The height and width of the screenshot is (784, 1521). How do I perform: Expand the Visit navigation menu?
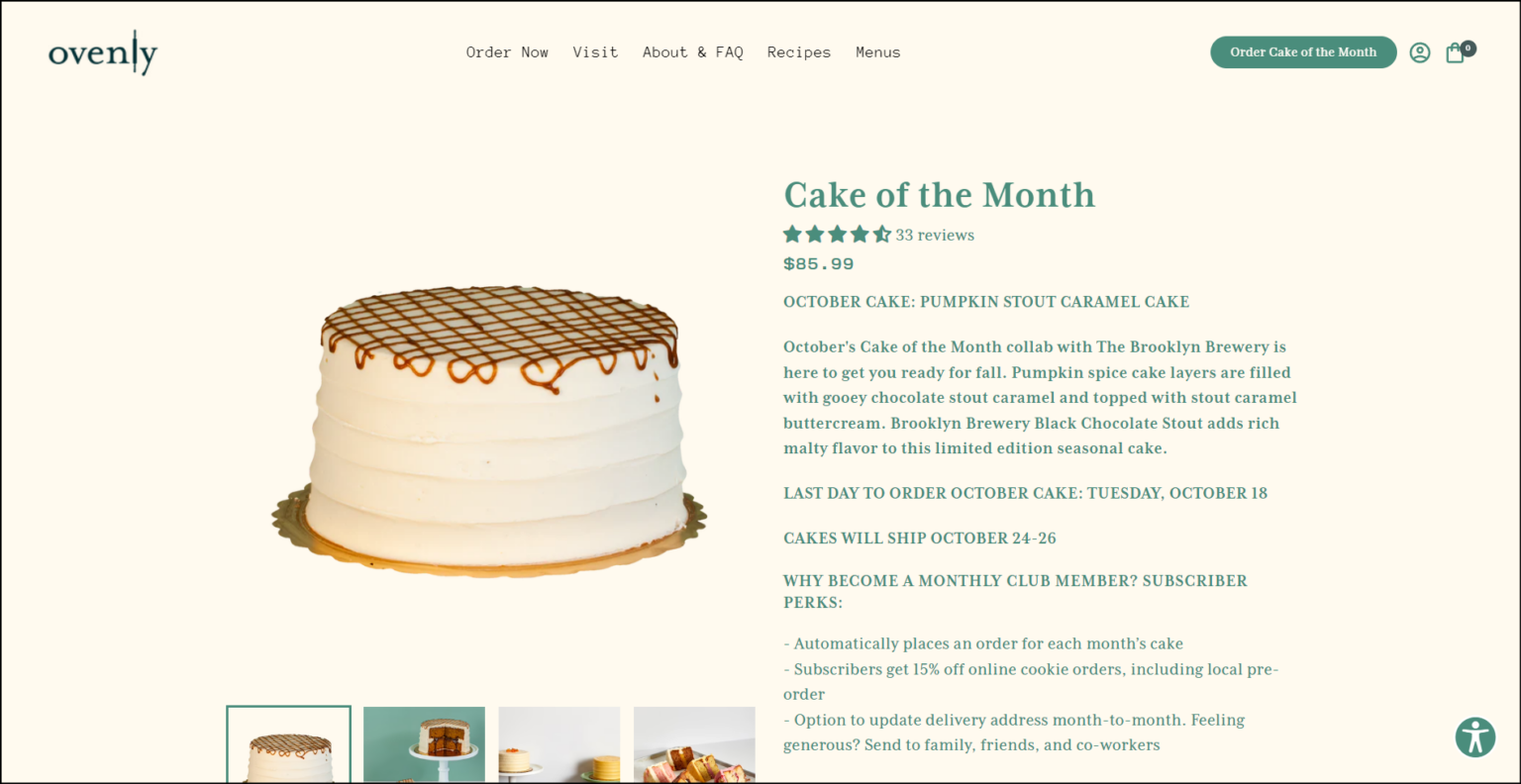pos(595,52)
